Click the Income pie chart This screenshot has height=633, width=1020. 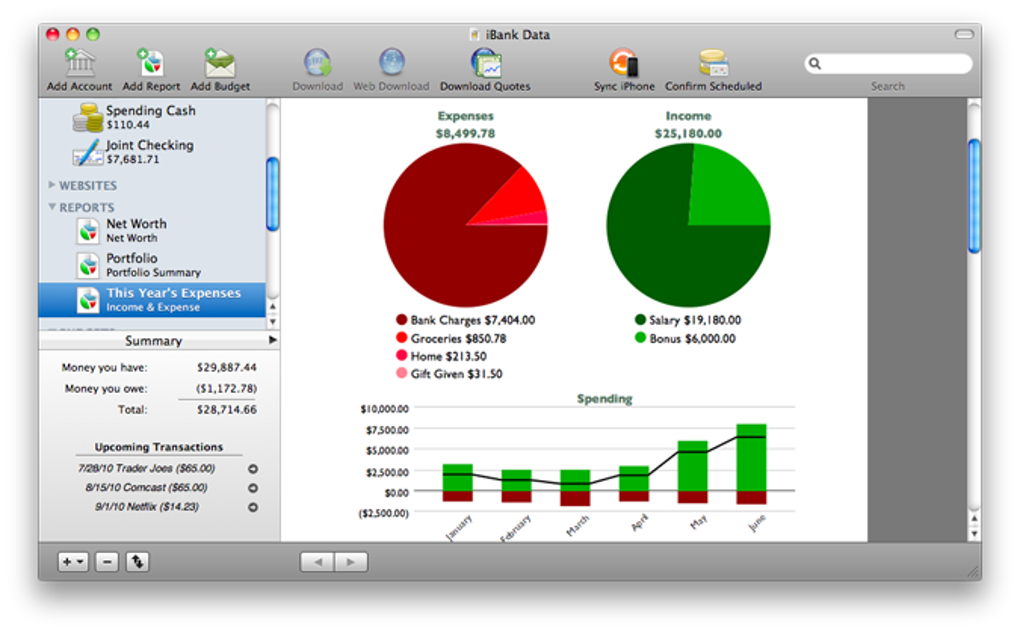coord(688,225)
